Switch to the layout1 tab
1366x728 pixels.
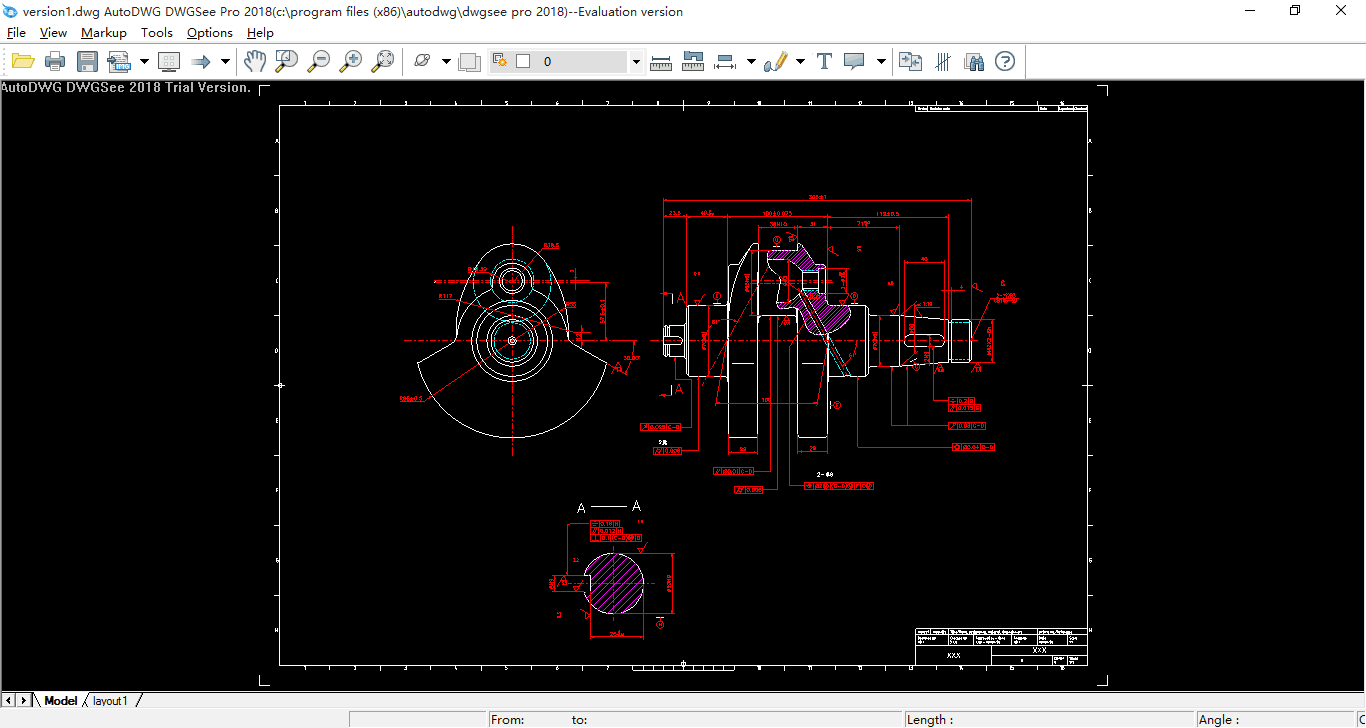(x=110, y=700)
